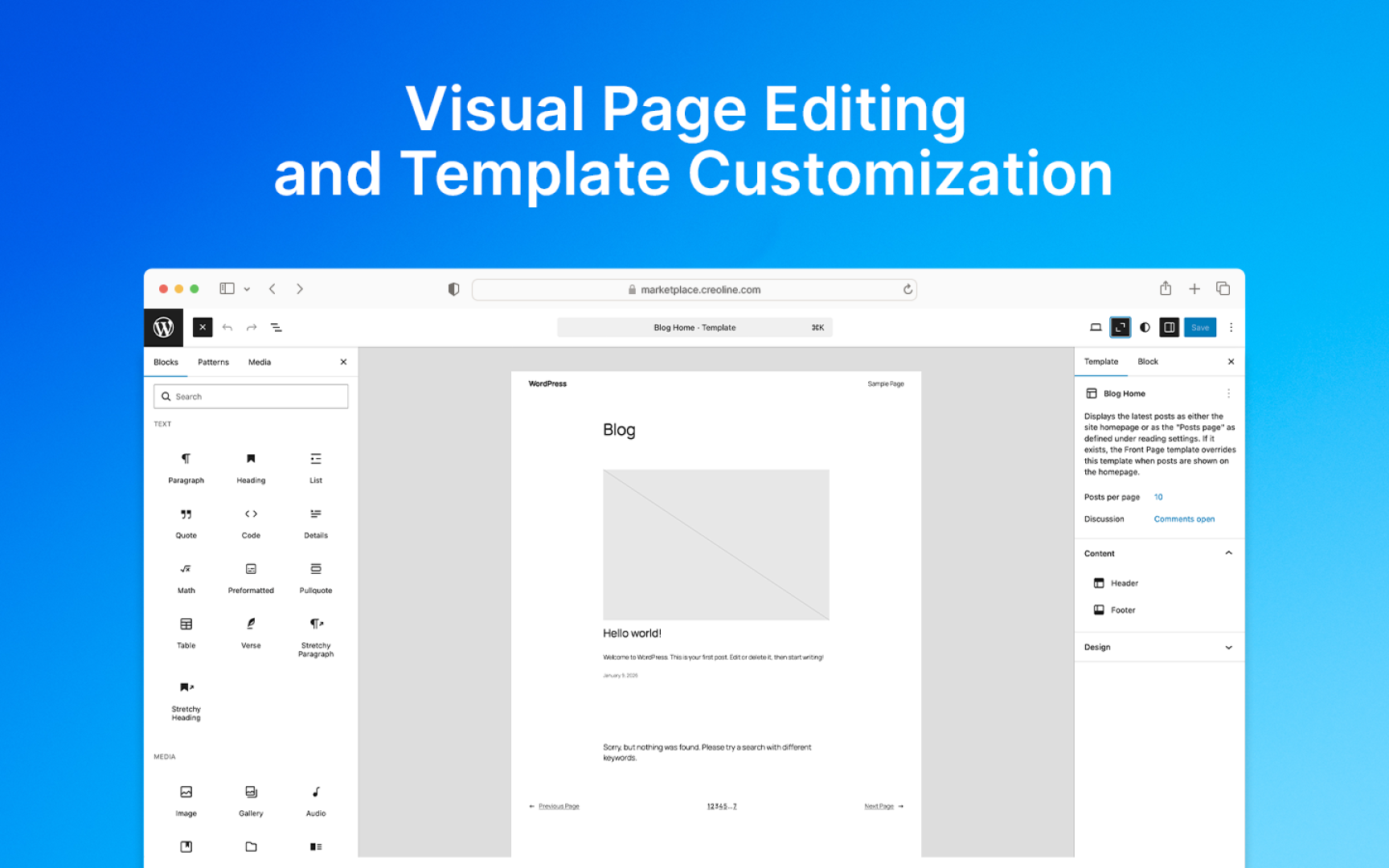Click the WordPress logo icon
The width and height of the screenshot is (1389, 868).
(164, 327)
